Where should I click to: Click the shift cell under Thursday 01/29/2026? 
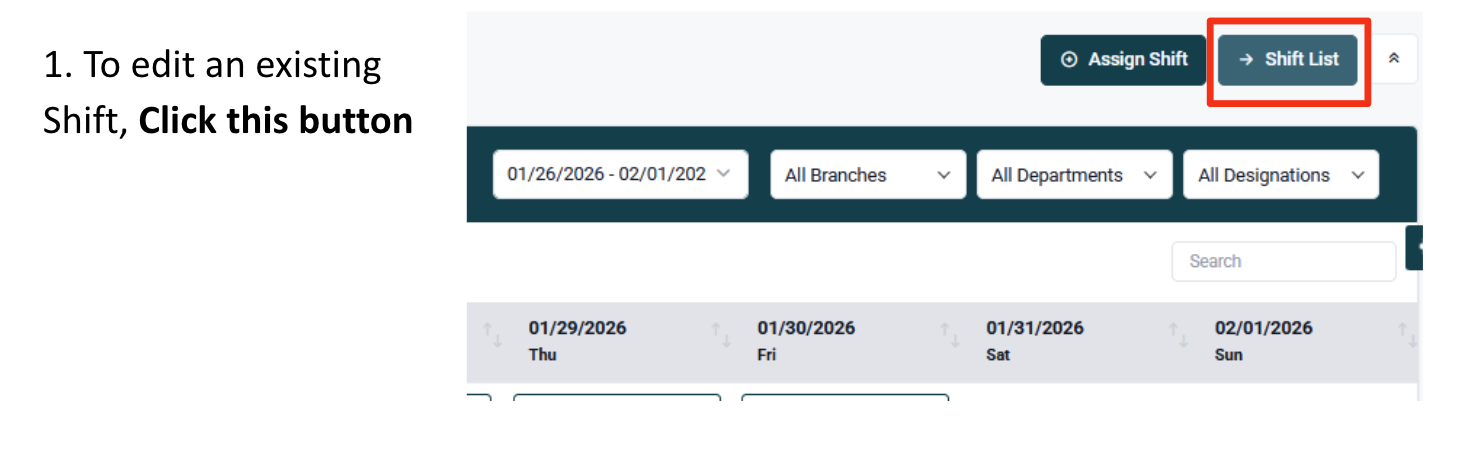click(x=616, y=398)
